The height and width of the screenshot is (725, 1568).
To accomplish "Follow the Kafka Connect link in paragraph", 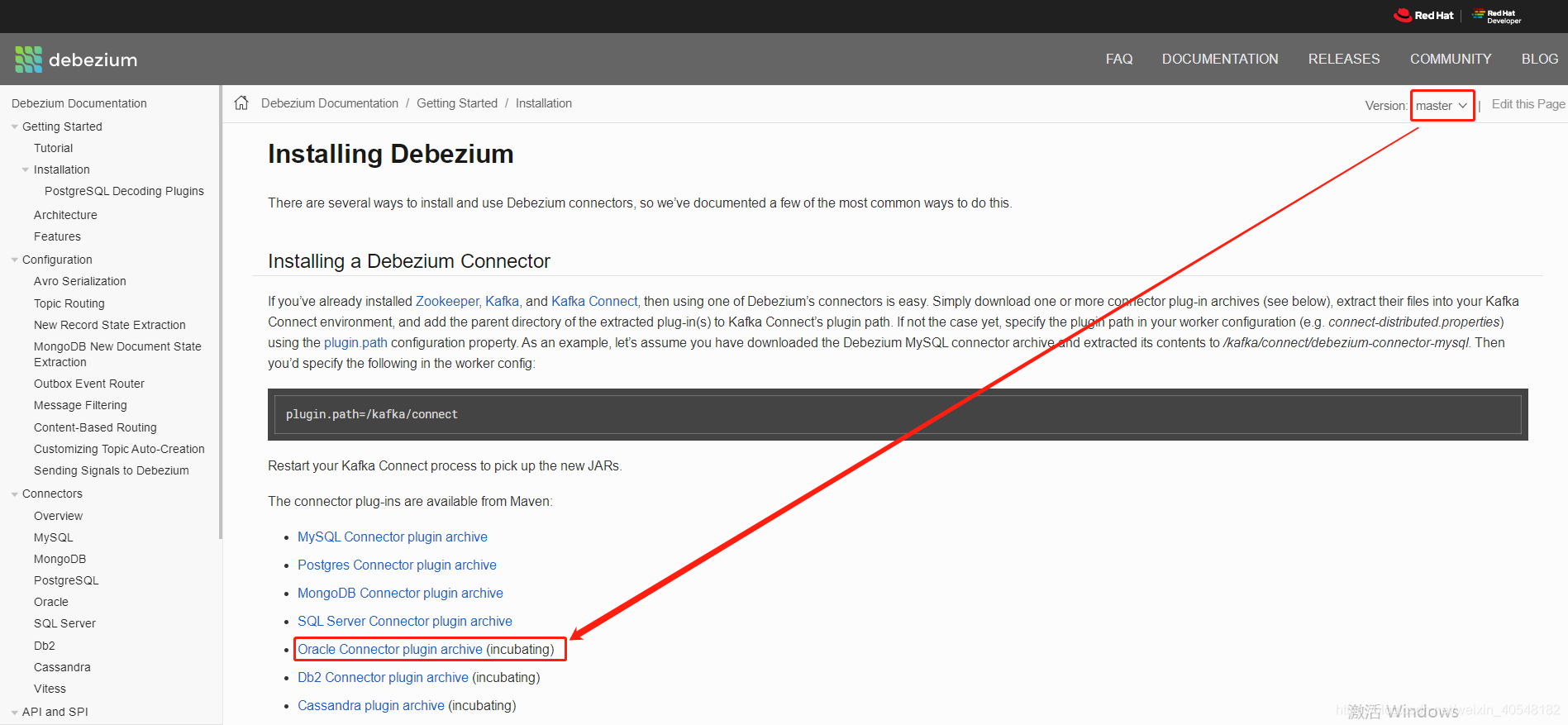I will pyautogui.click(x=594, y=301).
